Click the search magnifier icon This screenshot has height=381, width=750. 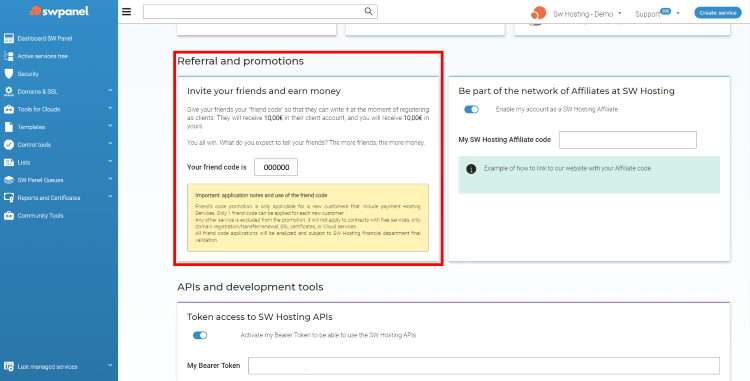pyautogui.click(x=368, y=11)
